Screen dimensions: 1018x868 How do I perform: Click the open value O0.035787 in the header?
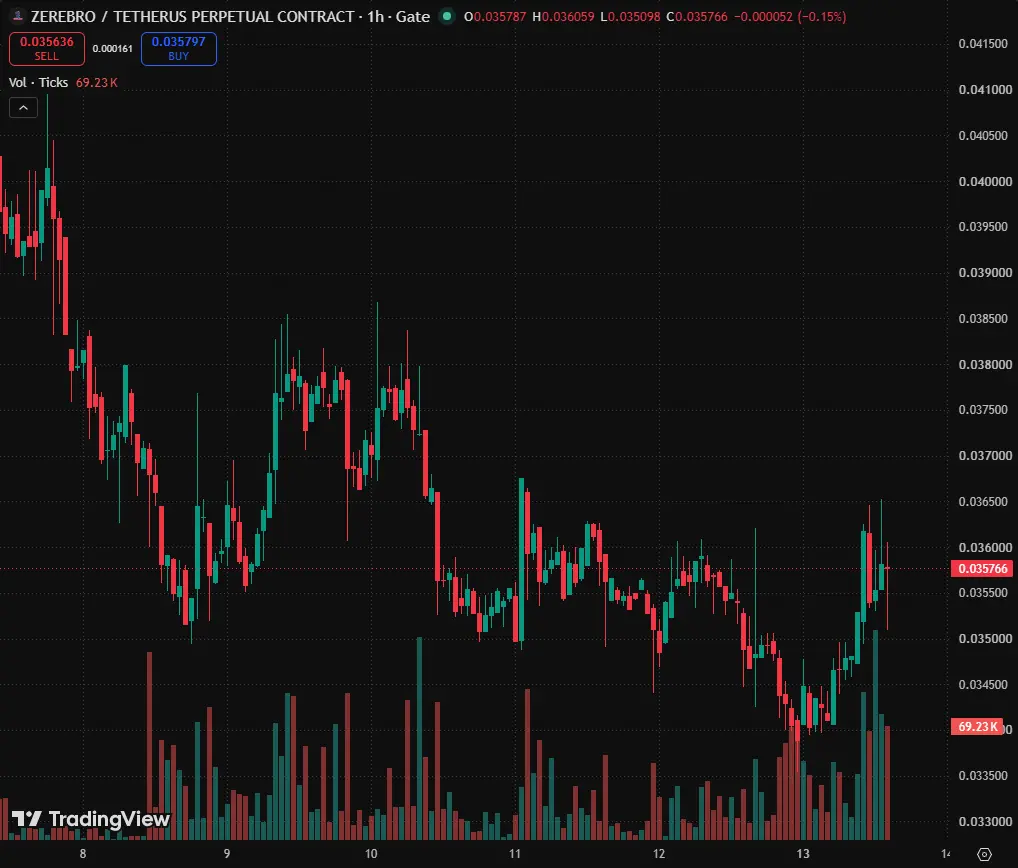coord(495,17)
